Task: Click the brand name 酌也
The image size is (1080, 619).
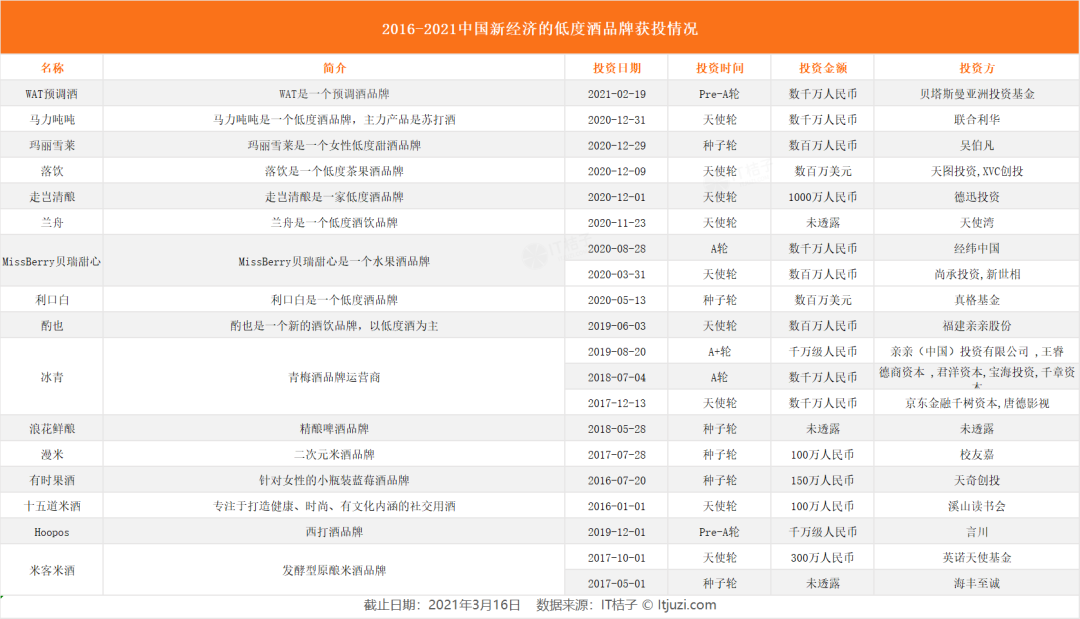Action: coord(52,326)
